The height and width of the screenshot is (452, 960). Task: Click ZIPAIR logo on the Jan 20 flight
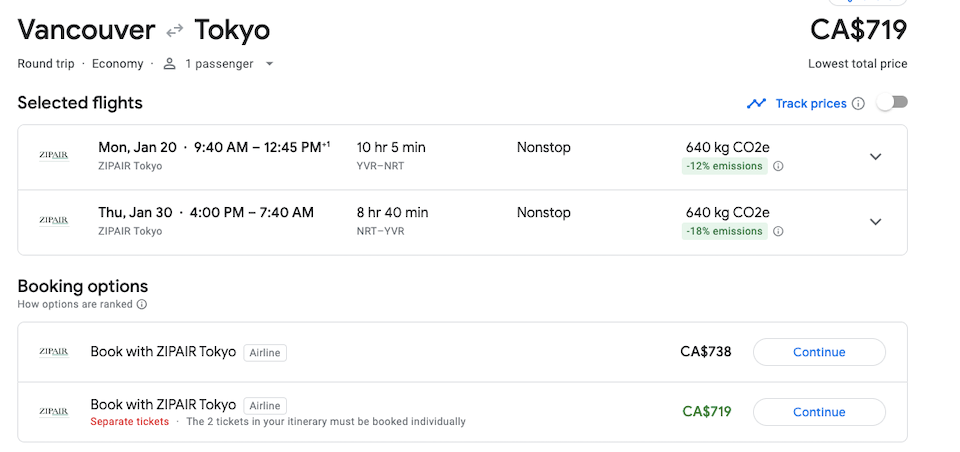coord(54,156)
